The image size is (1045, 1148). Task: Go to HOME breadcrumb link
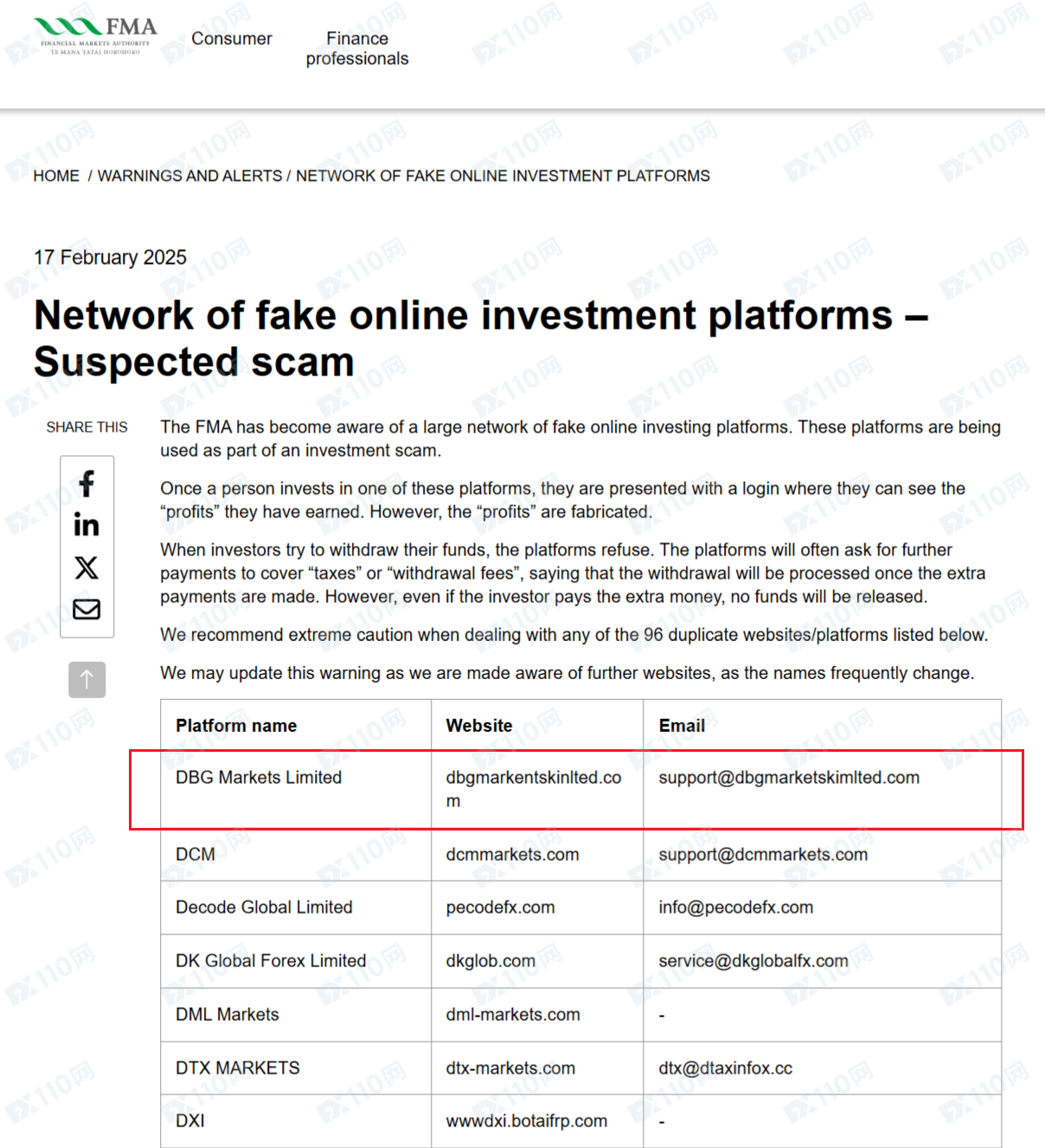56,176
